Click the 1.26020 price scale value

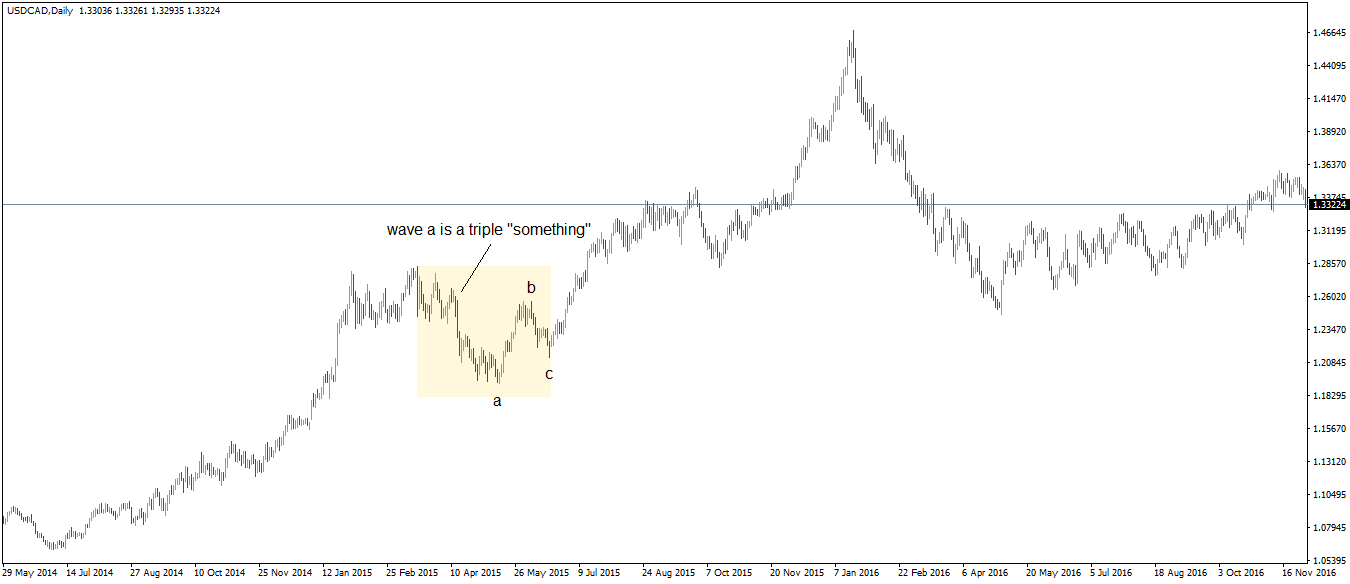click(x=1328, y=297)
